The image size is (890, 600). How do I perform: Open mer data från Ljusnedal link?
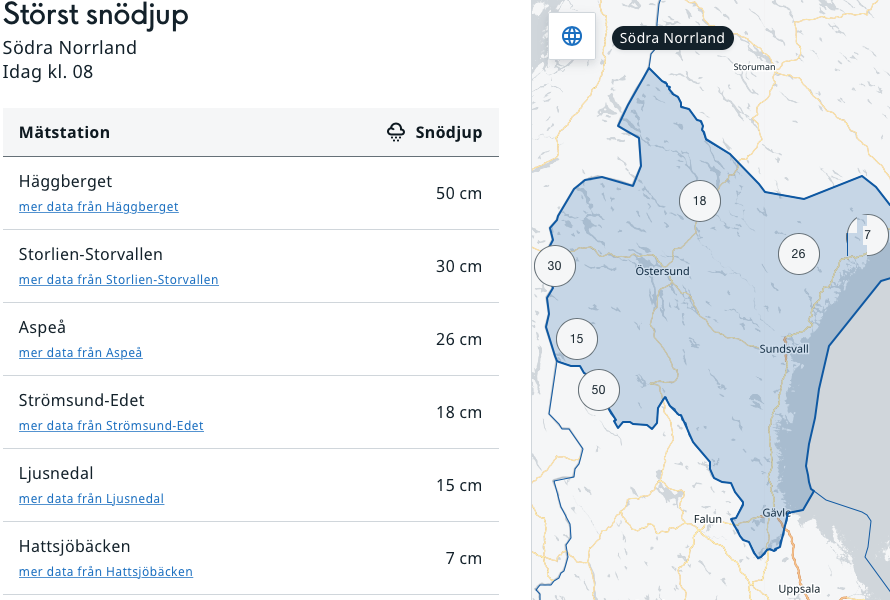(91, 499)
